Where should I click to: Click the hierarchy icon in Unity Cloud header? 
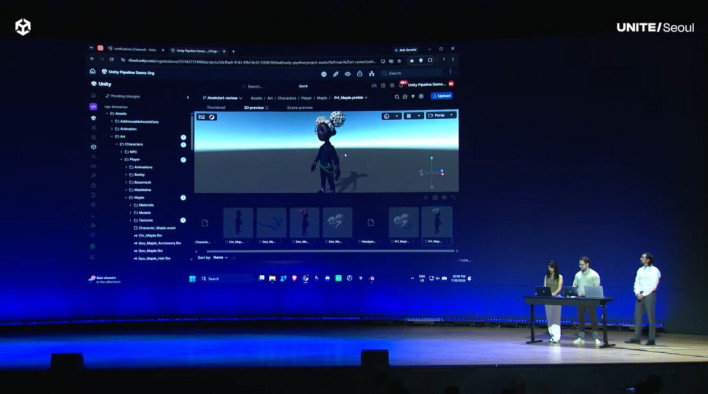372,73
